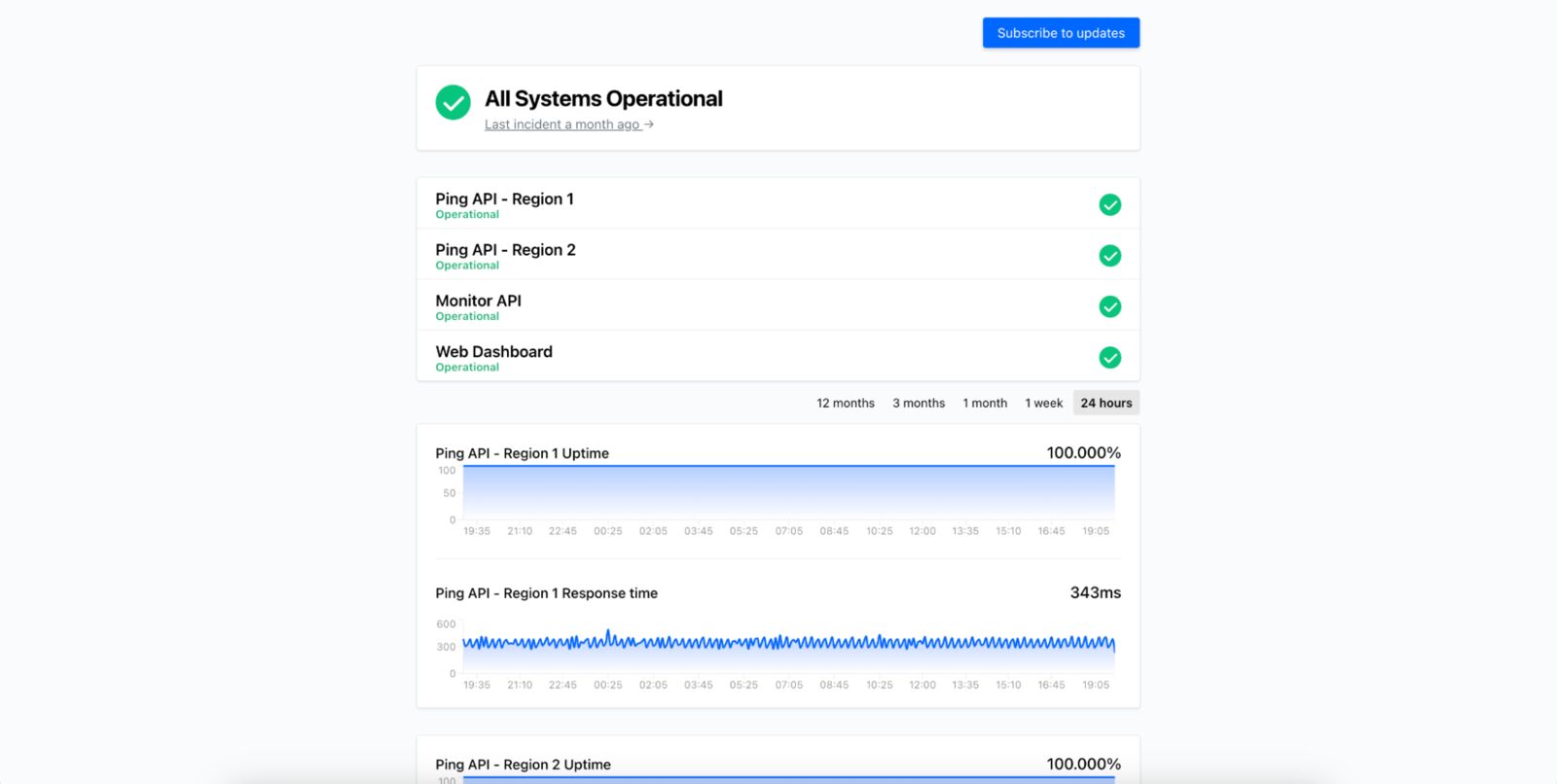
Task: Click the green check icon for Monitor API
Action: point(1109,306)
